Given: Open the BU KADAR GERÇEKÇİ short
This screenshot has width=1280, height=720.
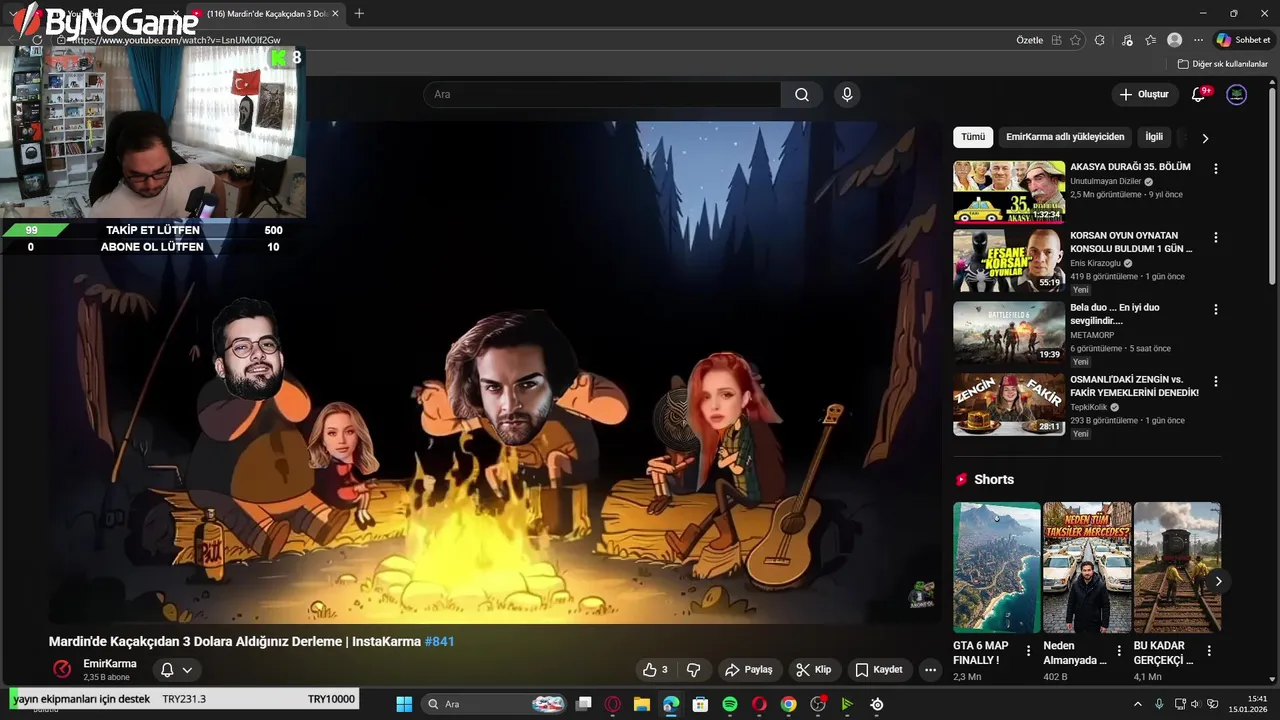Looking at the screenshot, I should click(1177, 567).
